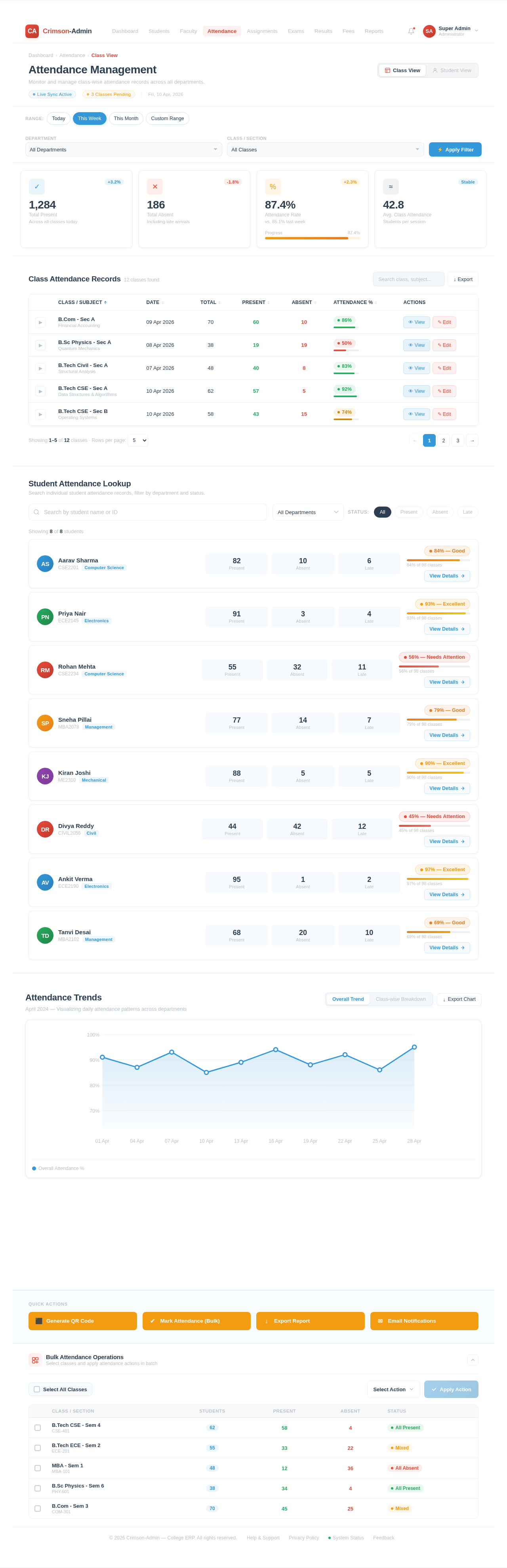Screen dimensions: 507x1568
Task: Open the Students nav menu item
Action: [x=159, y=31]
